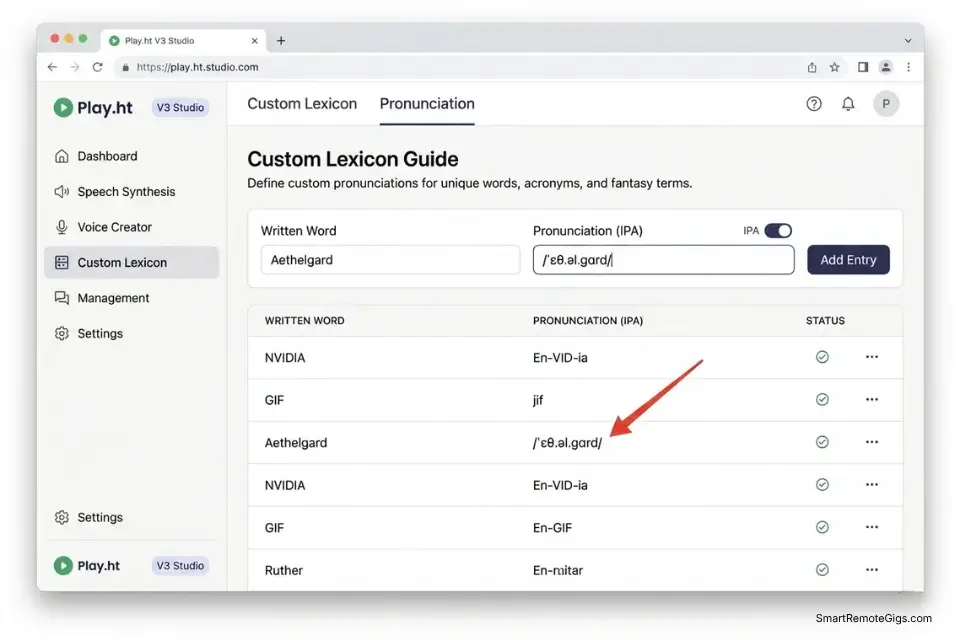This screenshot has width=960, height=640.
Task: Click the help question mark icon
Action: [x=814, y=104]
